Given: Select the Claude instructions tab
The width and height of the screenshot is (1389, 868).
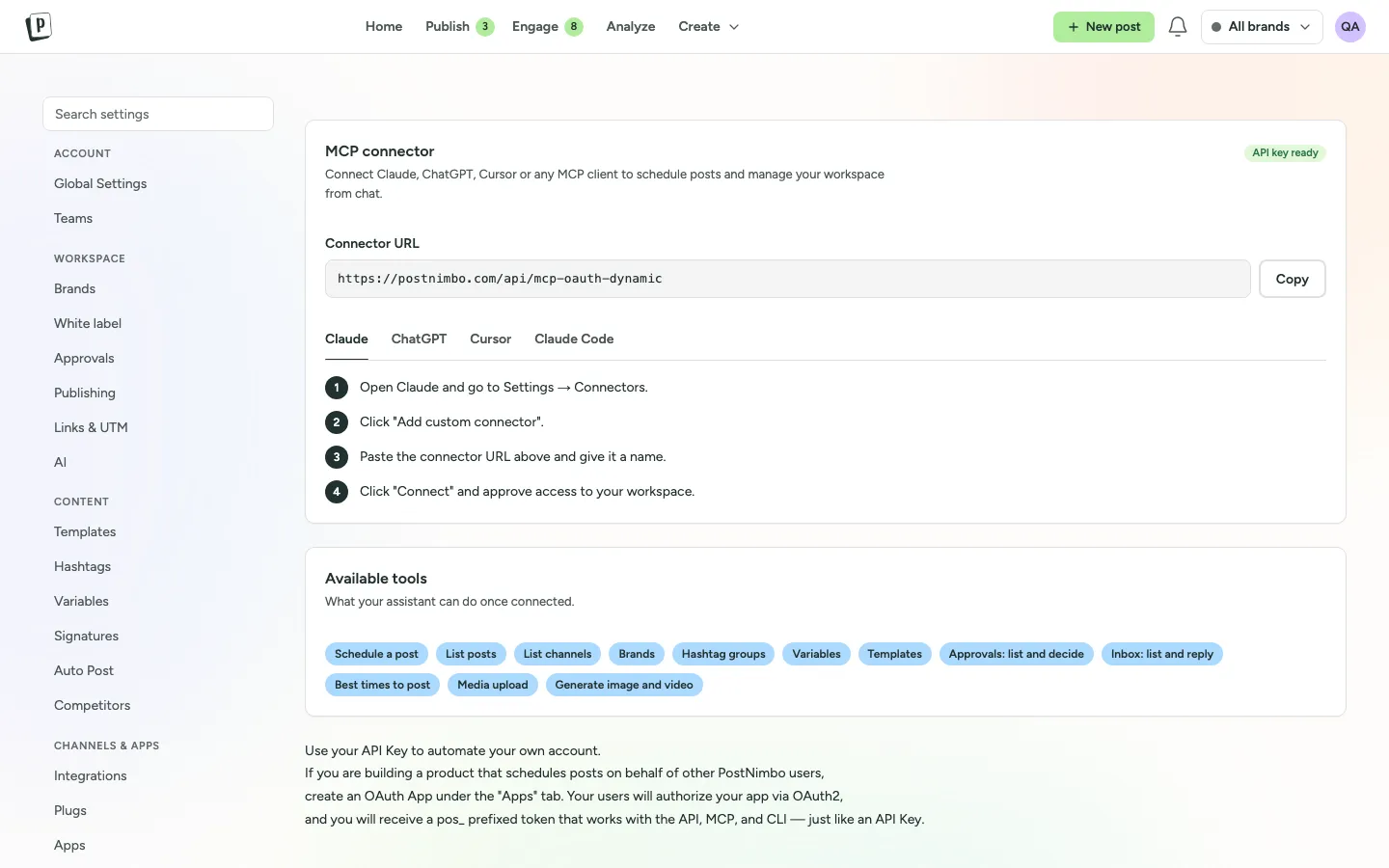Looking at the screenshot, I should 346,339.
